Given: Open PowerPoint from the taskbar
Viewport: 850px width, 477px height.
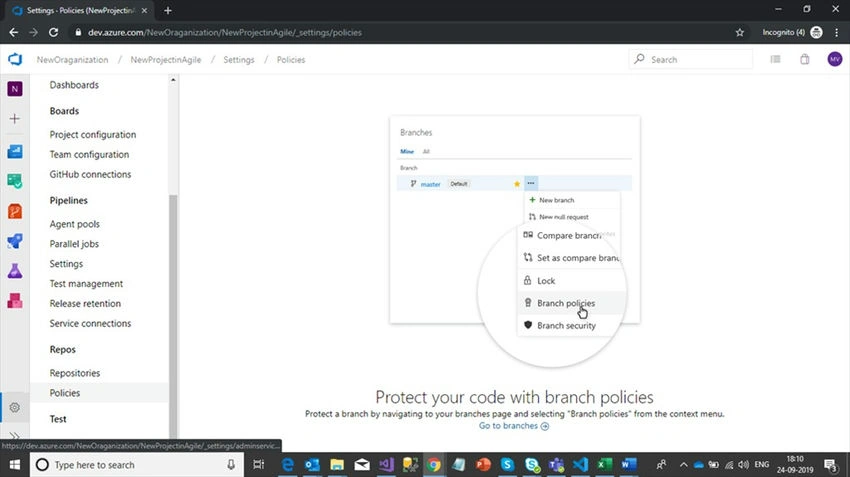Looking at the screenshot, I should [482, 465].
